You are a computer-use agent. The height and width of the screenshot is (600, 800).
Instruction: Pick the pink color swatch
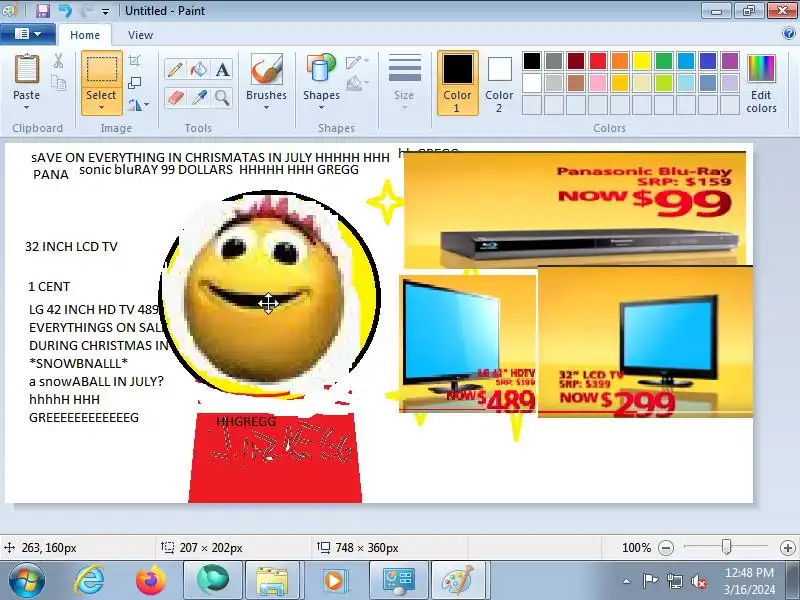point(598,83)
